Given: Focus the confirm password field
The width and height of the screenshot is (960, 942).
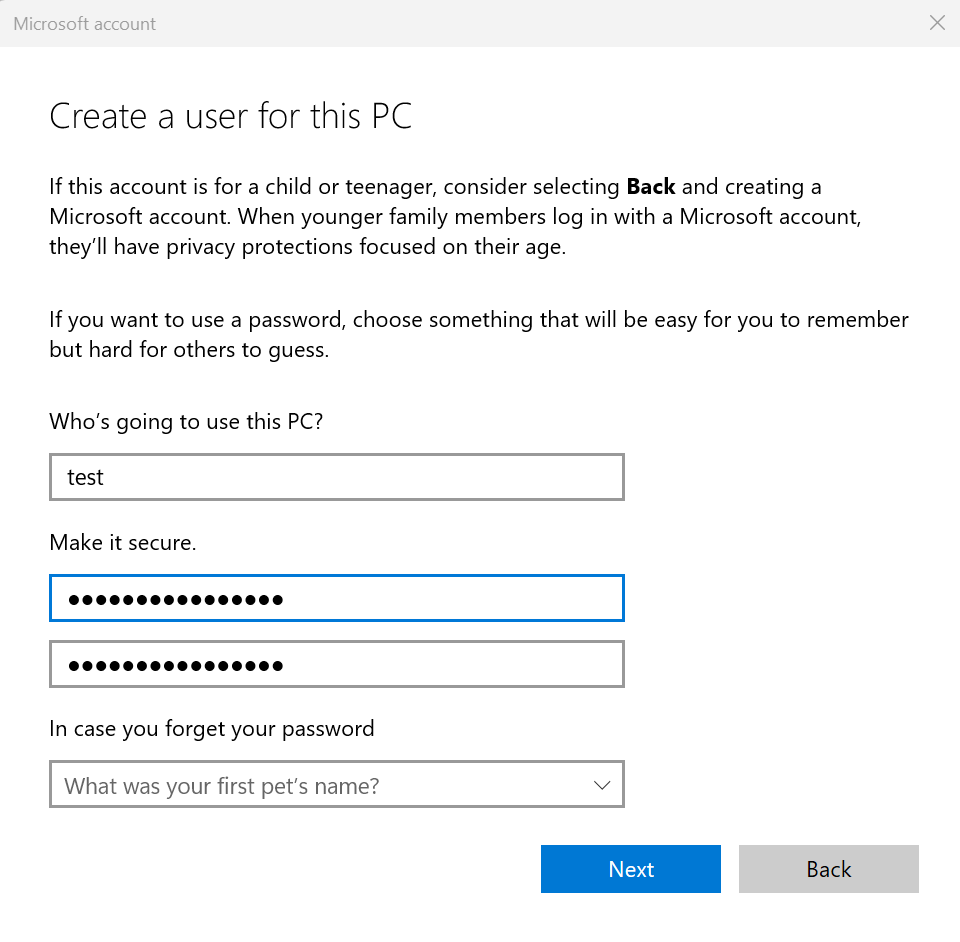Looking at the screenshot, I should tap(337, 664).
